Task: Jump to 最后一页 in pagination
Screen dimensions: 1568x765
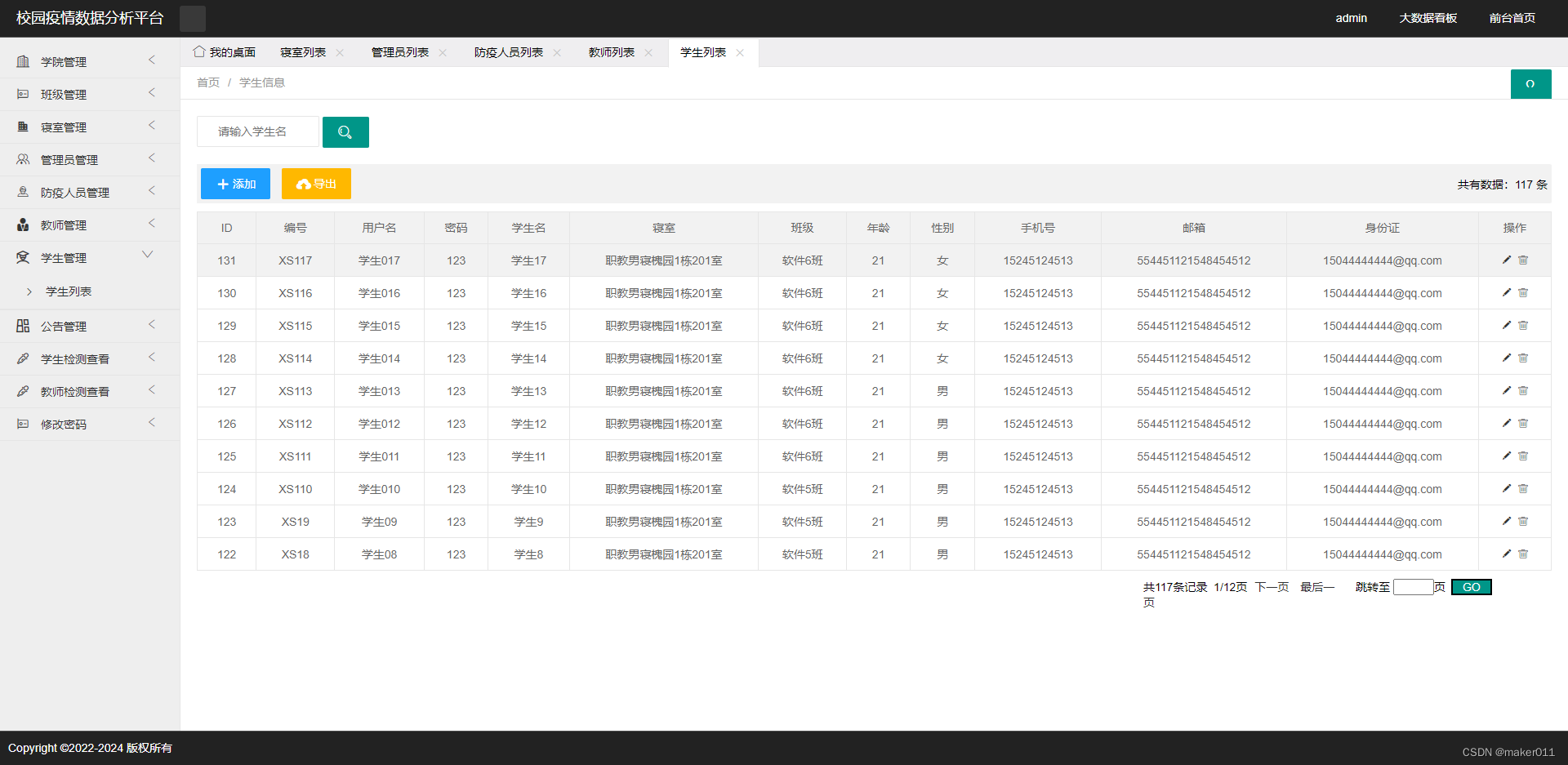Action: (1317, 587)
